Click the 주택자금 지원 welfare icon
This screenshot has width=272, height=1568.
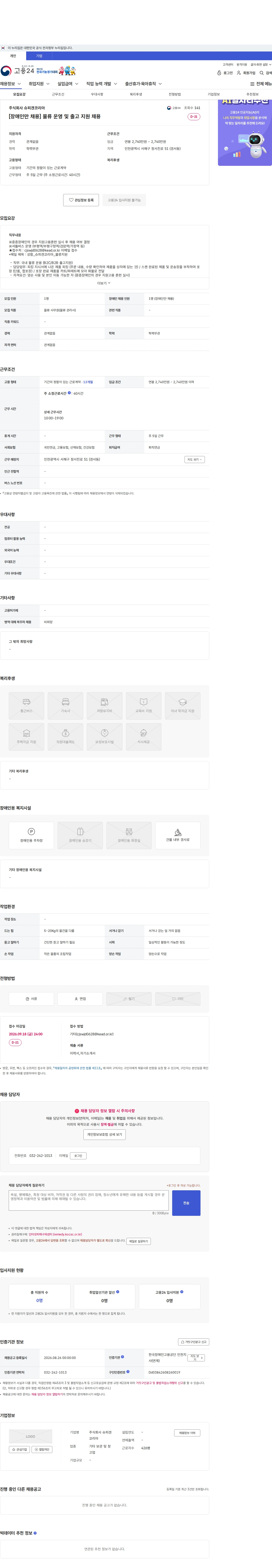coord(27,736)
